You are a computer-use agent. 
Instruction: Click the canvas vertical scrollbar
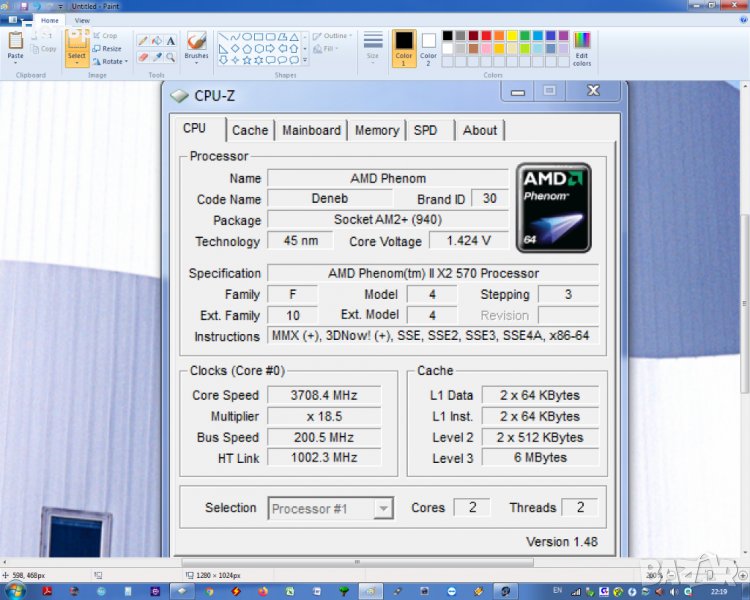(743, 300)
